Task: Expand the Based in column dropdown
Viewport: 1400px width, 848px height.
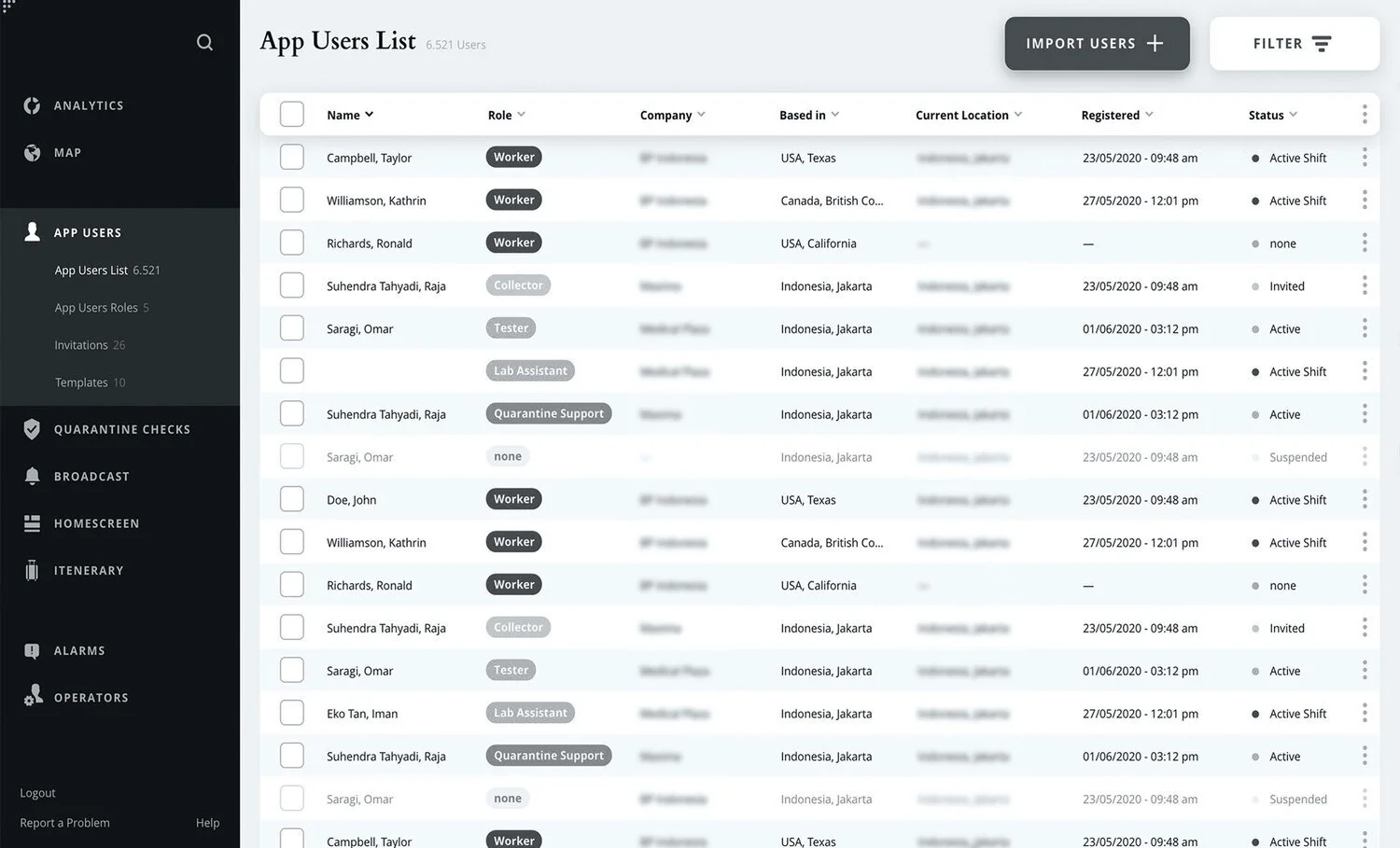Action: tap(834, 114)
